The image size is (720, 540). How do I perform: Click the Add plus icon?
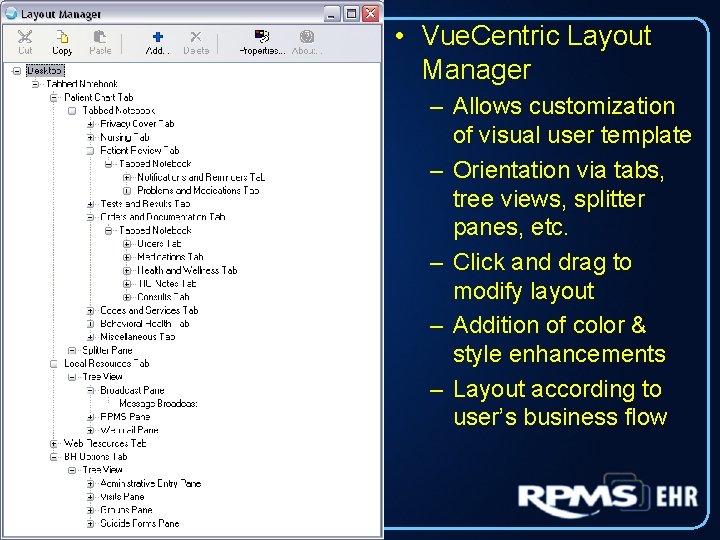click(158, 37)
